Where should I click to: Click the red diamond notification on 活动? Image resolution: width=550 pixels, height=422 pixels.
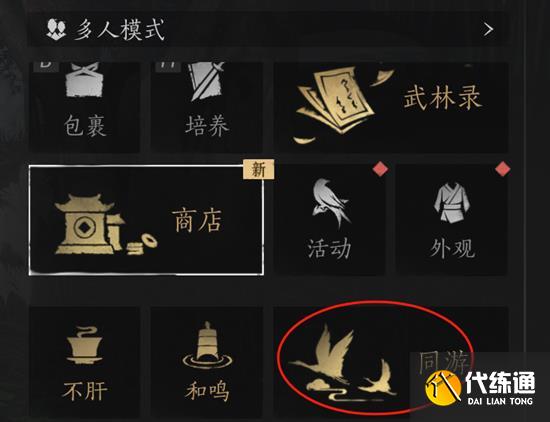pos(380,169)
